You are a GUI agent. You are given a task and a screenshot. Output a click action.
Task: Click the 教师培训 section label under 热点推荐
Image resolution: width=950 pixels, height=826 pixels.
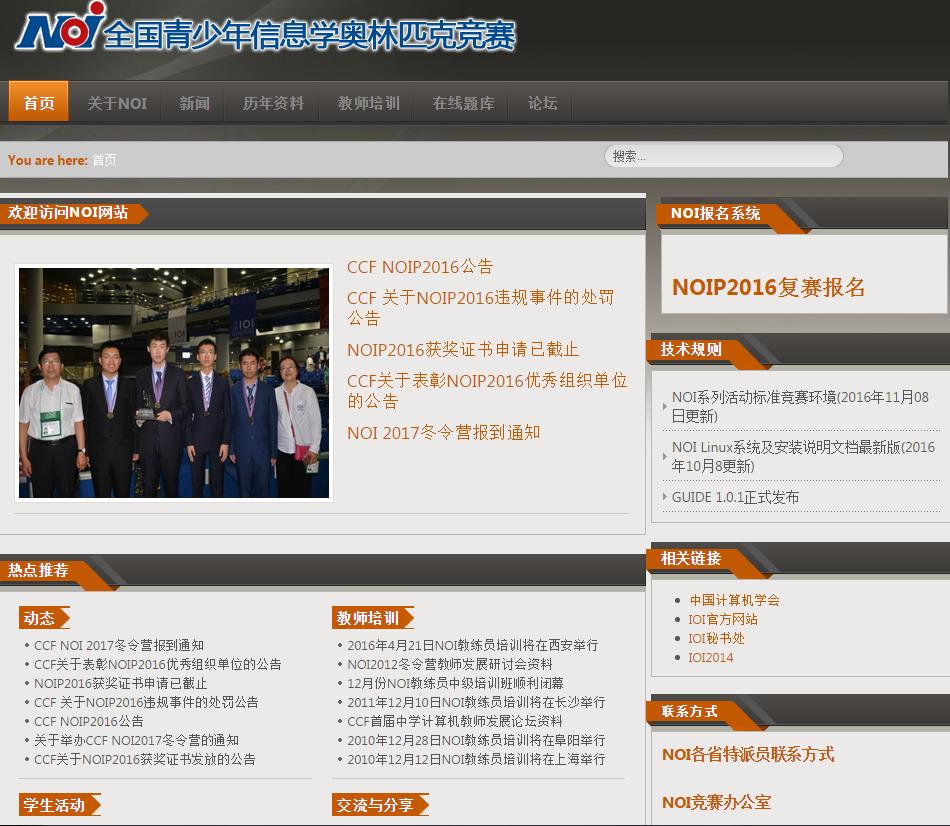point(373,618)
